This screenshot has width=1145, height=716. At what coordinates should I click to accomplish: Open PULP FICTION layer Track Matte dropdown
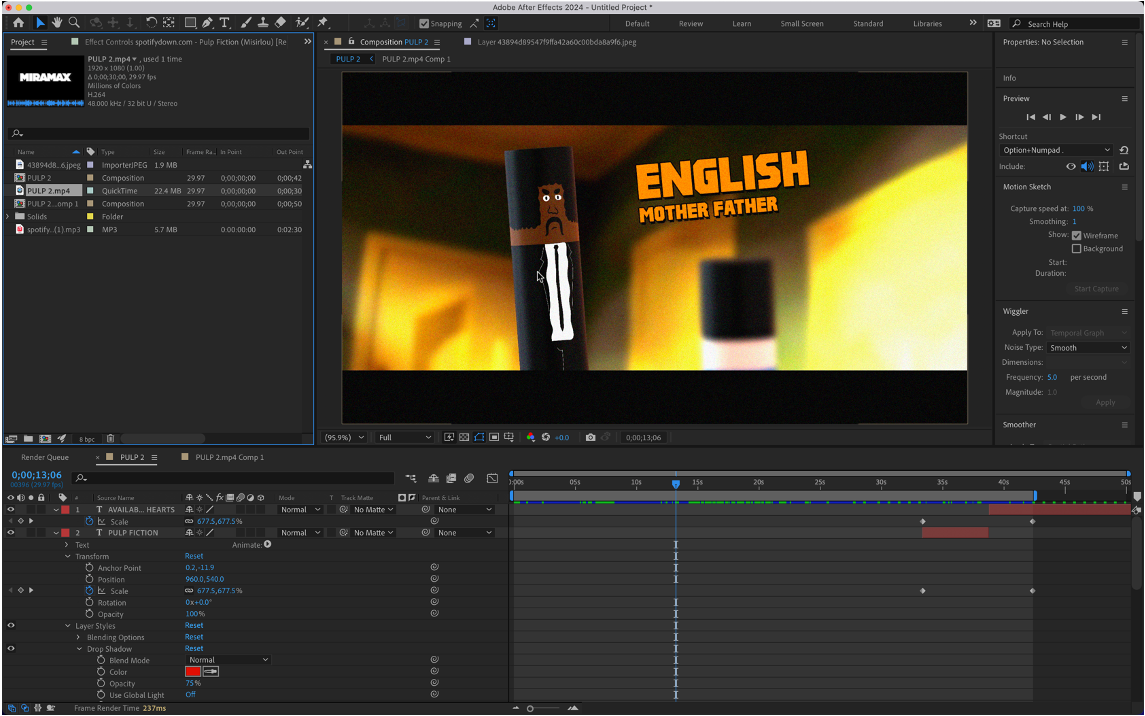click(373, 533)
